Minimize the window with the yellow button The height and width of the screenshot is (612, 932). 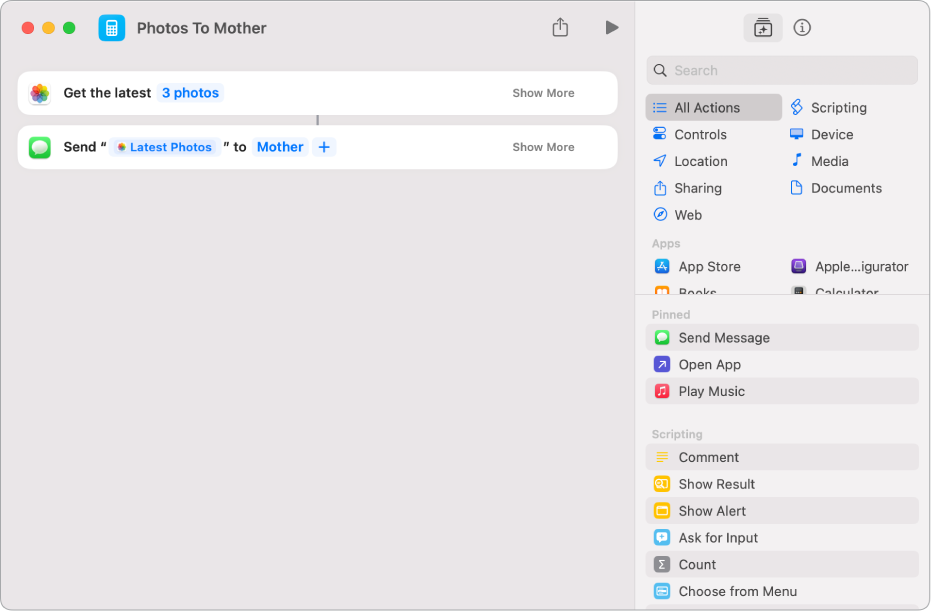49,28
